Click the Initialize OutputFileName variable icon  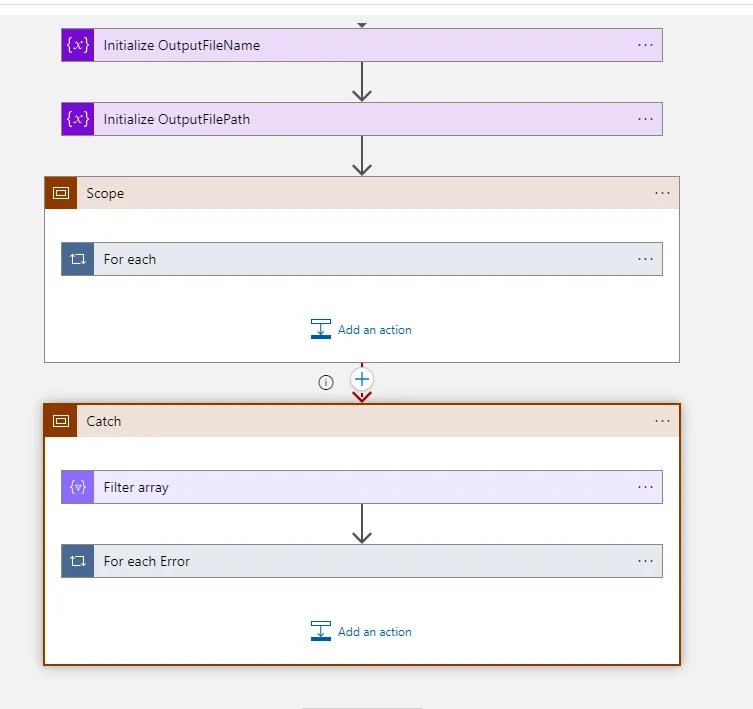78,45
